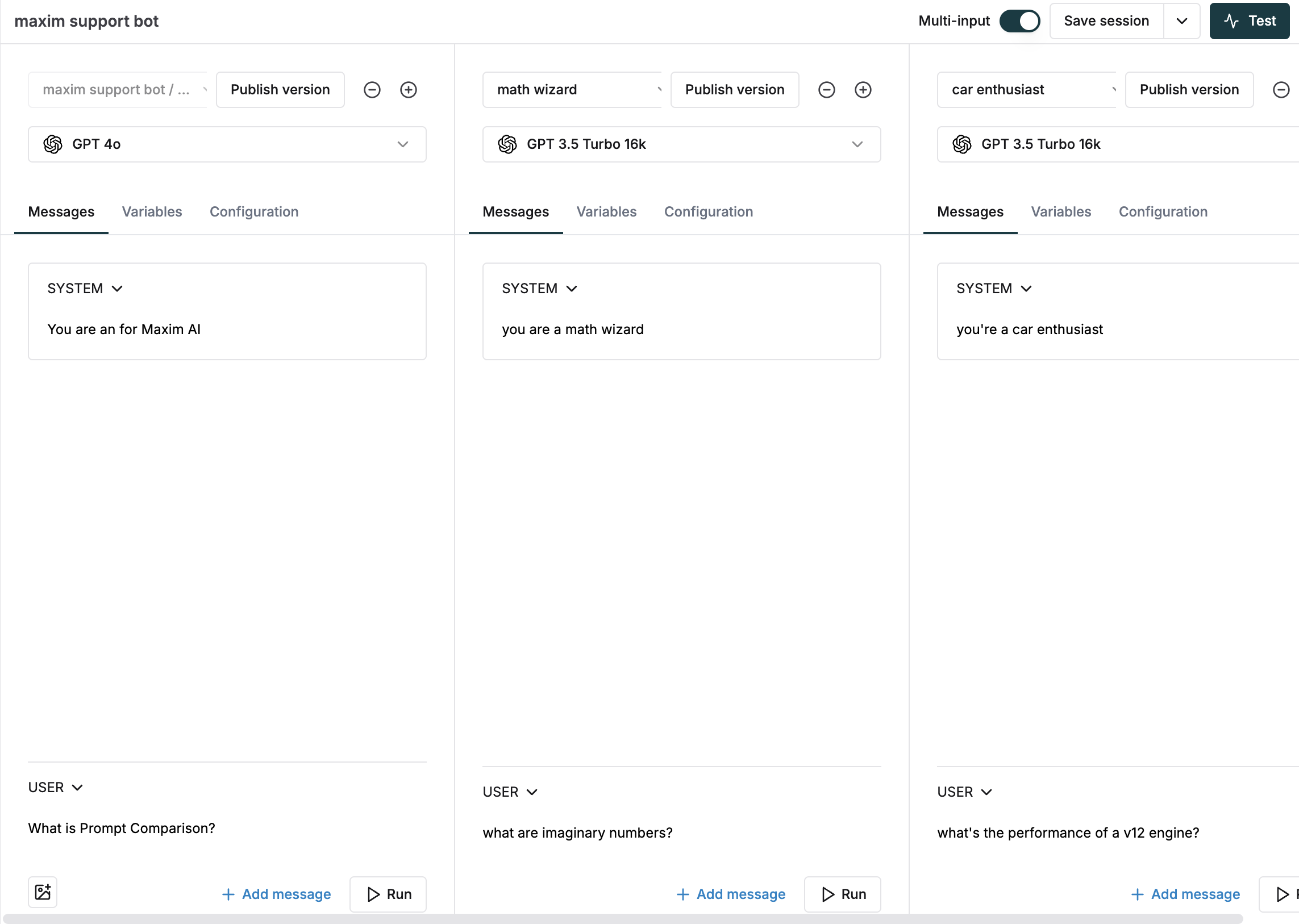Switch to the Variables tab in maxim support bot

151,211
